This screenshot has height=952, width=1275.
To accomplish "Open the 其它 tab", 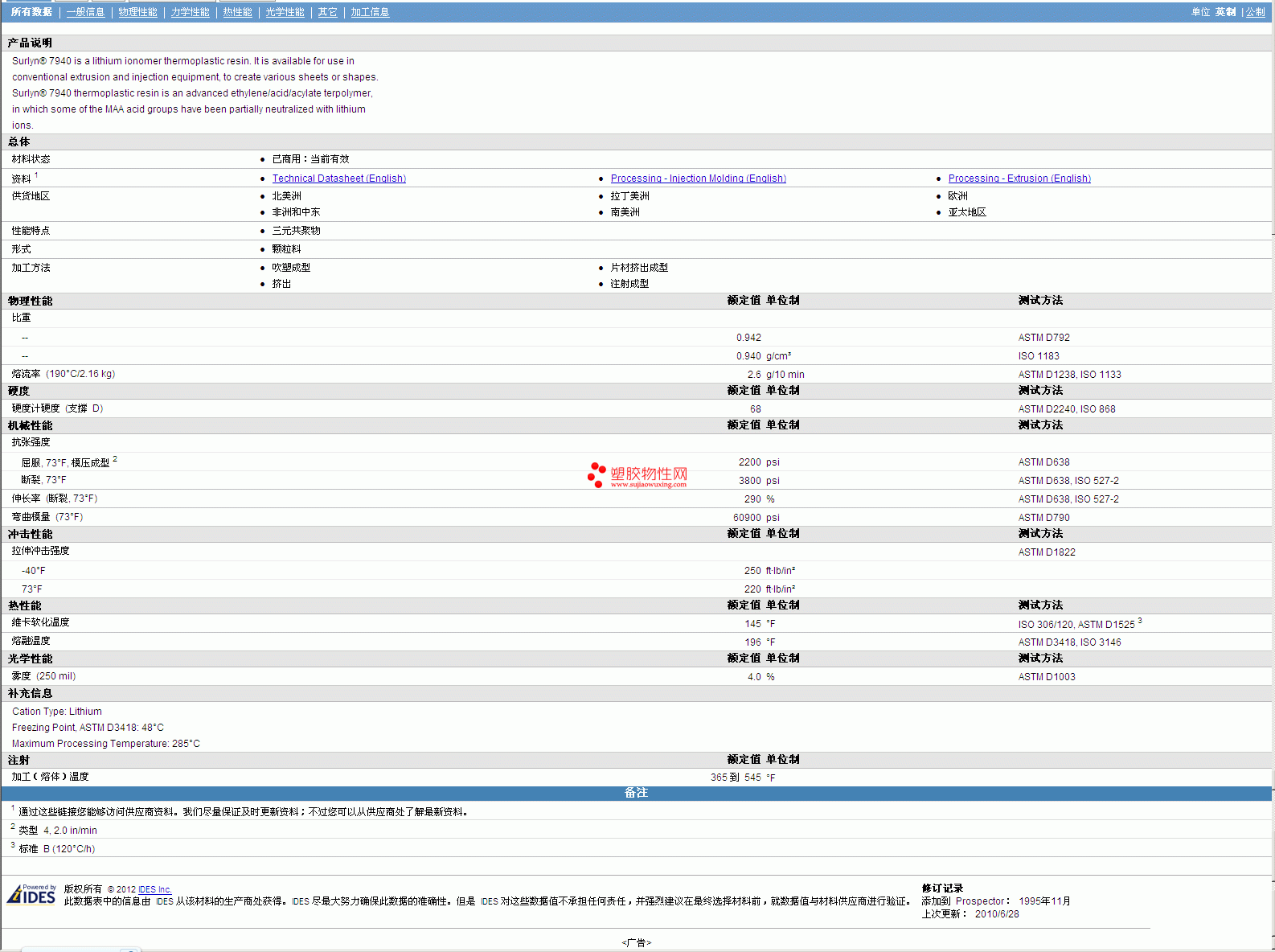I will (x=327, y=12).
